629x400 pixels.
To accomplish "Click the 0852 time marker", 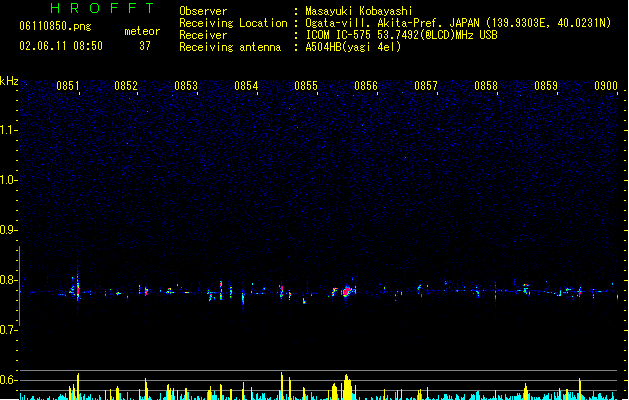I will coord(126,86).
